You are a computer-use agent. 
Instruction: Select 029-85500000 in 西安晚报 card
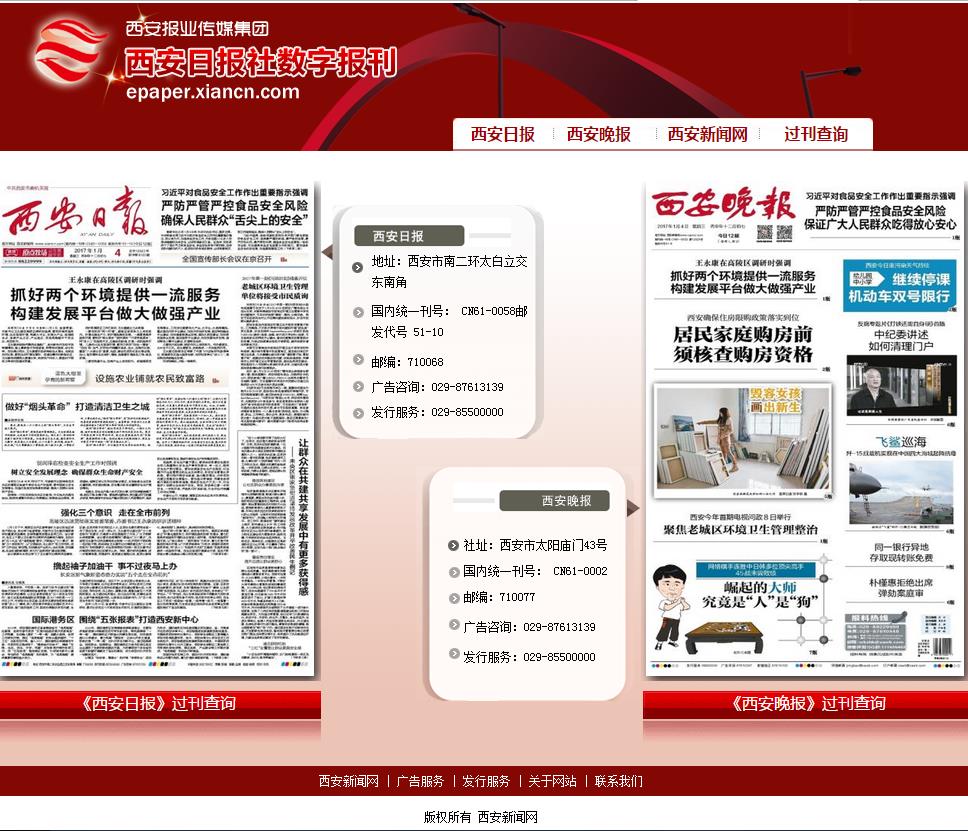pyautogui.click(x=559, y=658)
